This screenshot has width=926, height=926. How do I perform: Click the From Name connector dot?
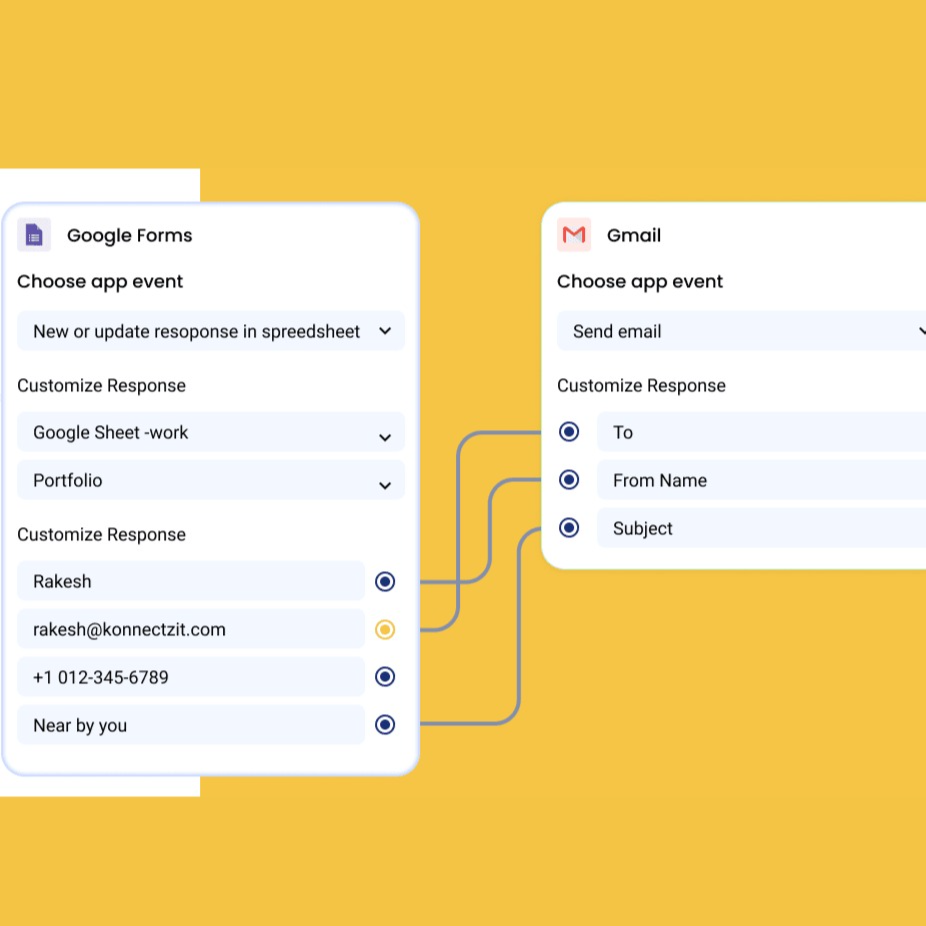568,480
